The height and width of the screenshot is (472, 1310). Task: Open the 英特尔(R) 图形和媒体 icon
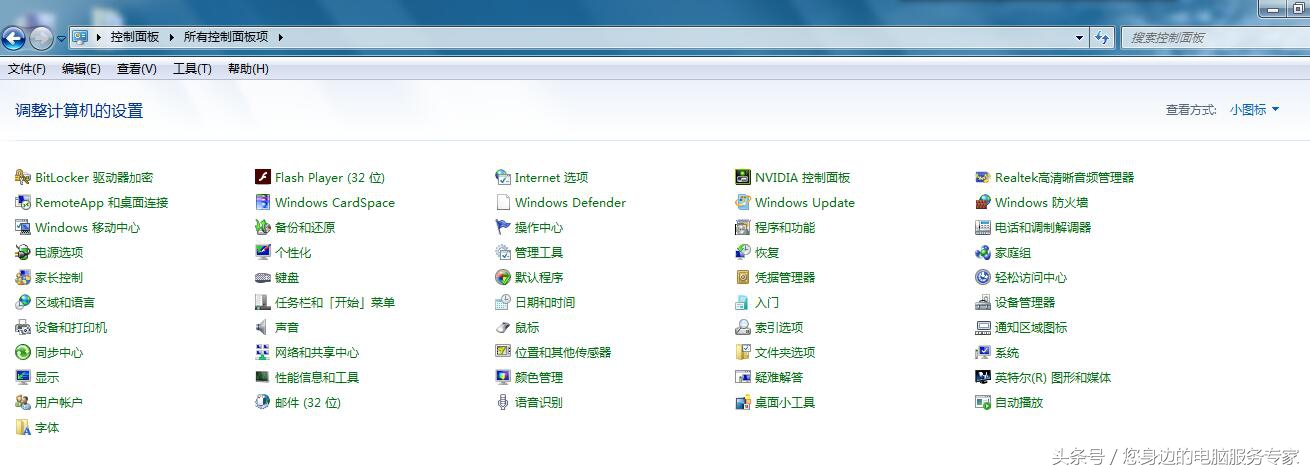[x=983, y=377]
